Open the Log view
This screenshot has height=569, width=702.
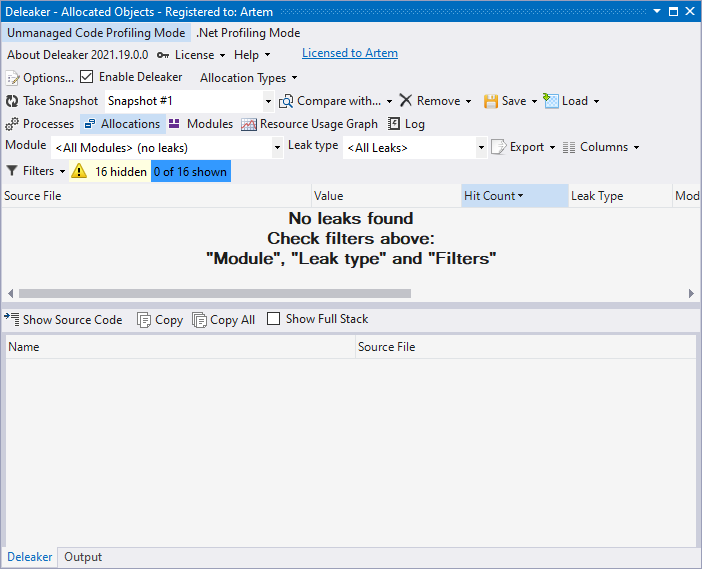[407, 124]
